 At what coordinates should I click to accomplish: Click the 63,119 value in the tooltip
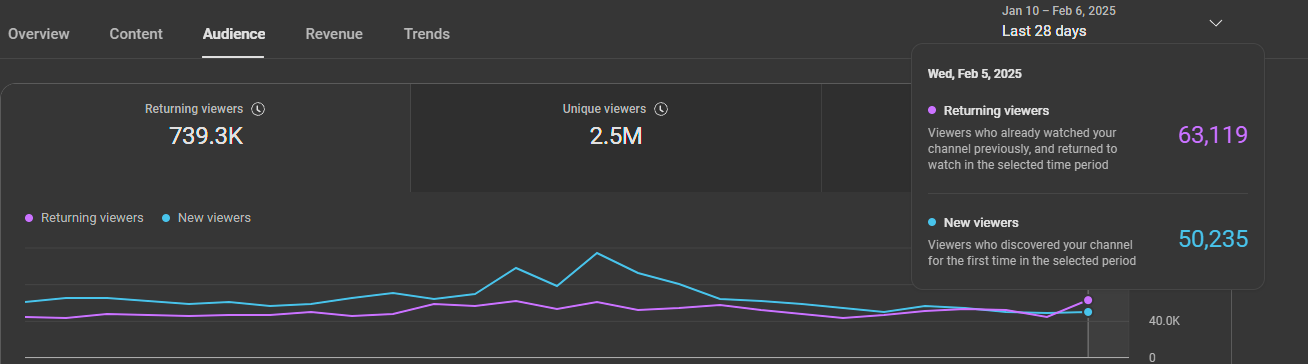(1213, 135)
